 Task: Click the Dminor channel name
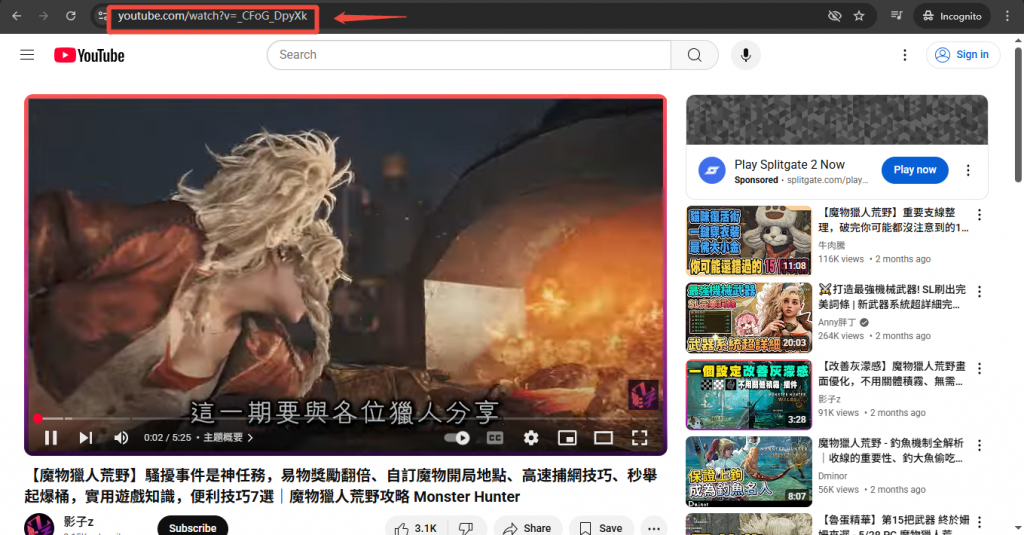(x=833, y=476)
